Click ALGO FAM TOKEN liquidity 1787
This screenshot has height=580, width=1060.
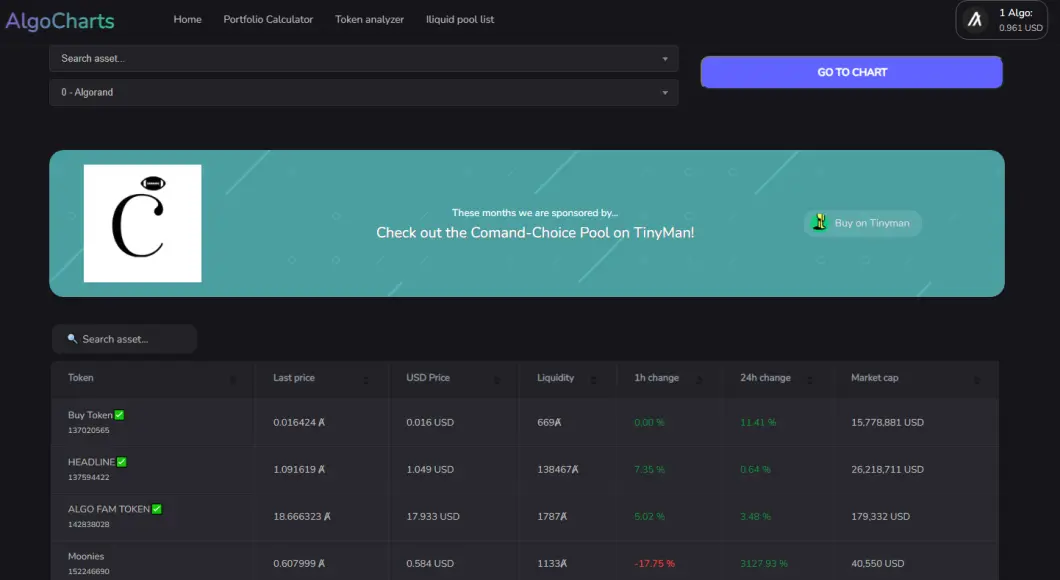552,516
